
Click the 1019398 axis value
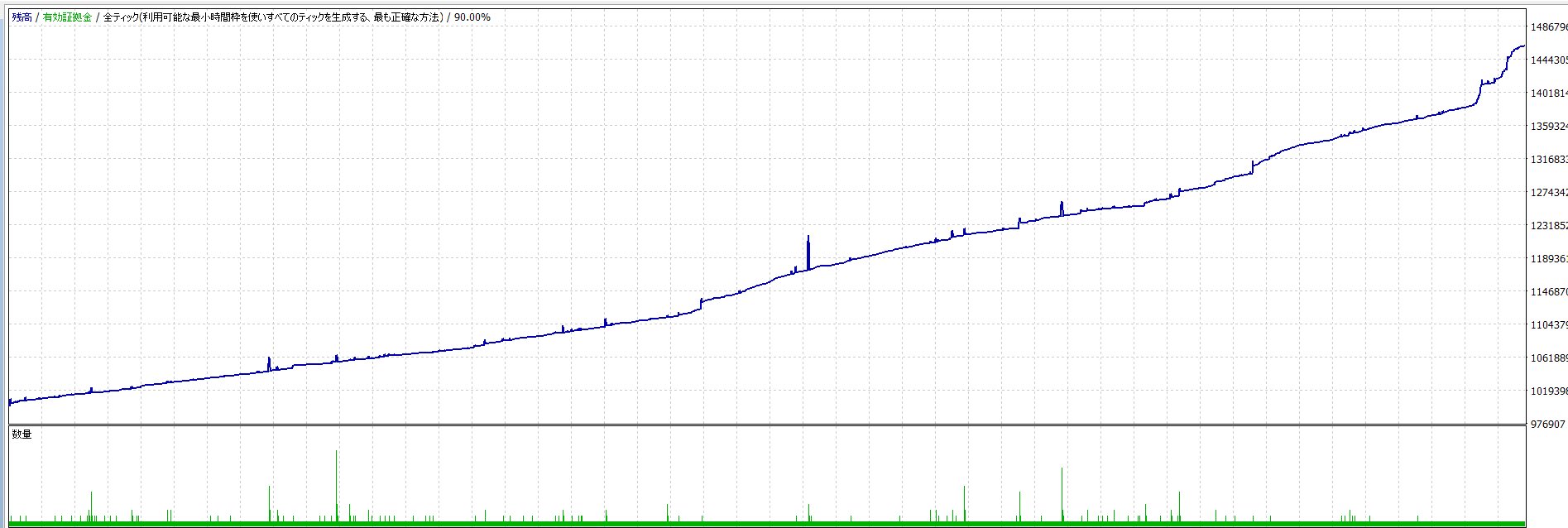point(1549,391)
